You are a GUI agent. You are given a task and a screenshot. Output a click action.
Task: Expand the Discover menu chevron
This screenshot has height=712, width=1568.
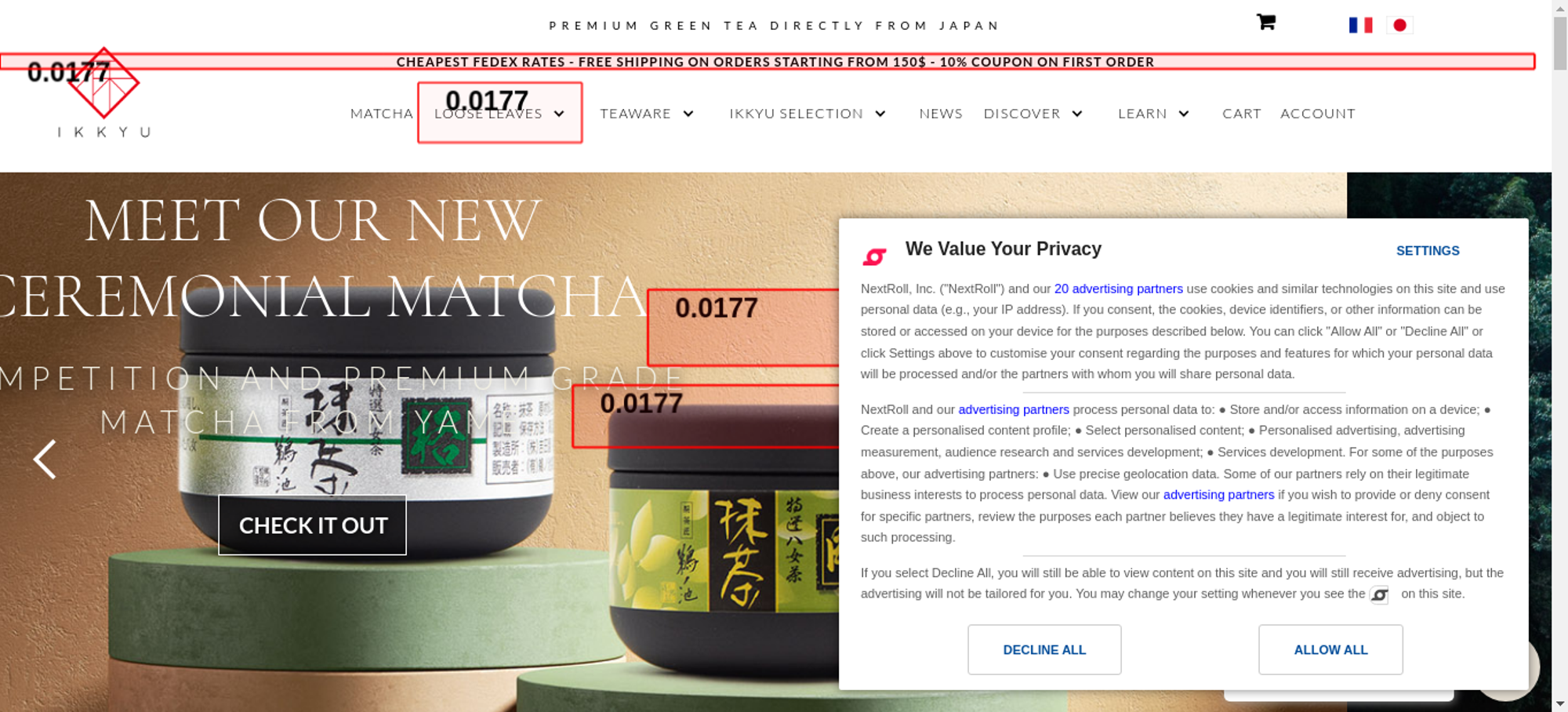(x=1077, y=114)
